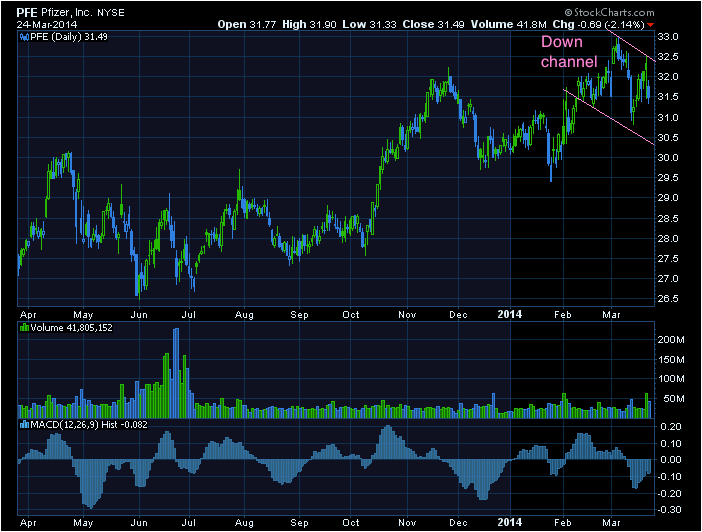Click the 'MACD(12,26,9) Hist -0.082' label
This screenshot has width=702, height=532.
click(x=89, y=425)
